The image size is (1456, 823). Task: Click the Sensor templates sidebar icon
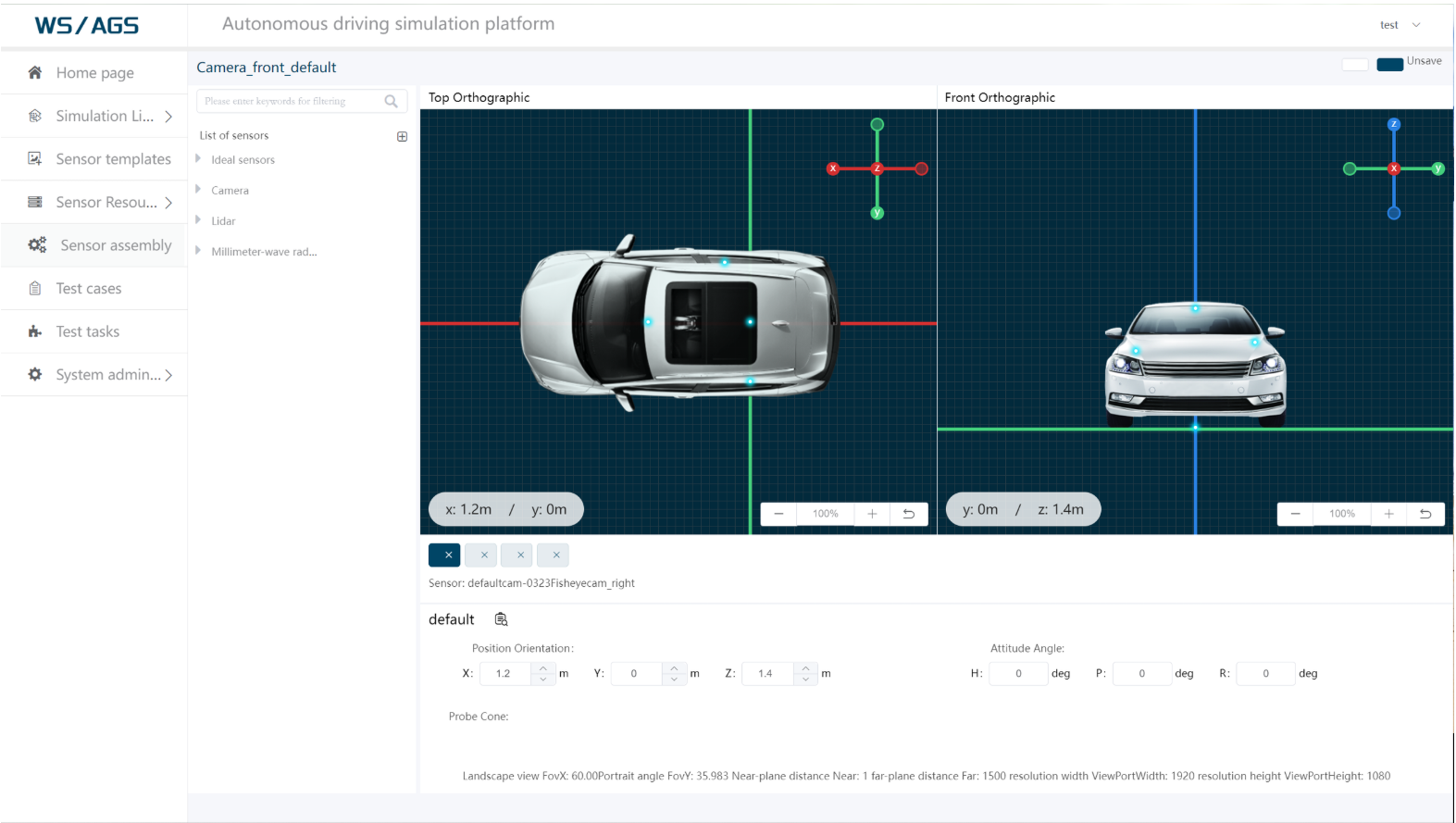coord(35,158)
